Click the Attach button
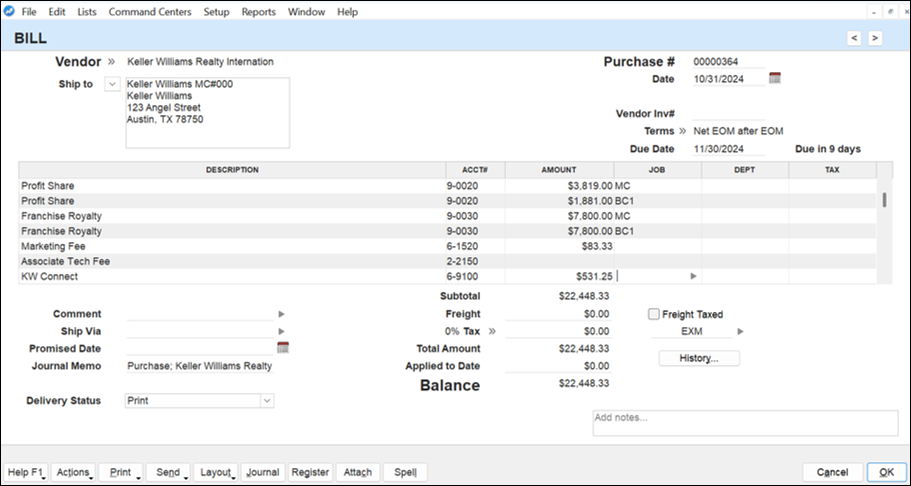Image resolution: width=911 pixels, height=486 pixels. 358,473
